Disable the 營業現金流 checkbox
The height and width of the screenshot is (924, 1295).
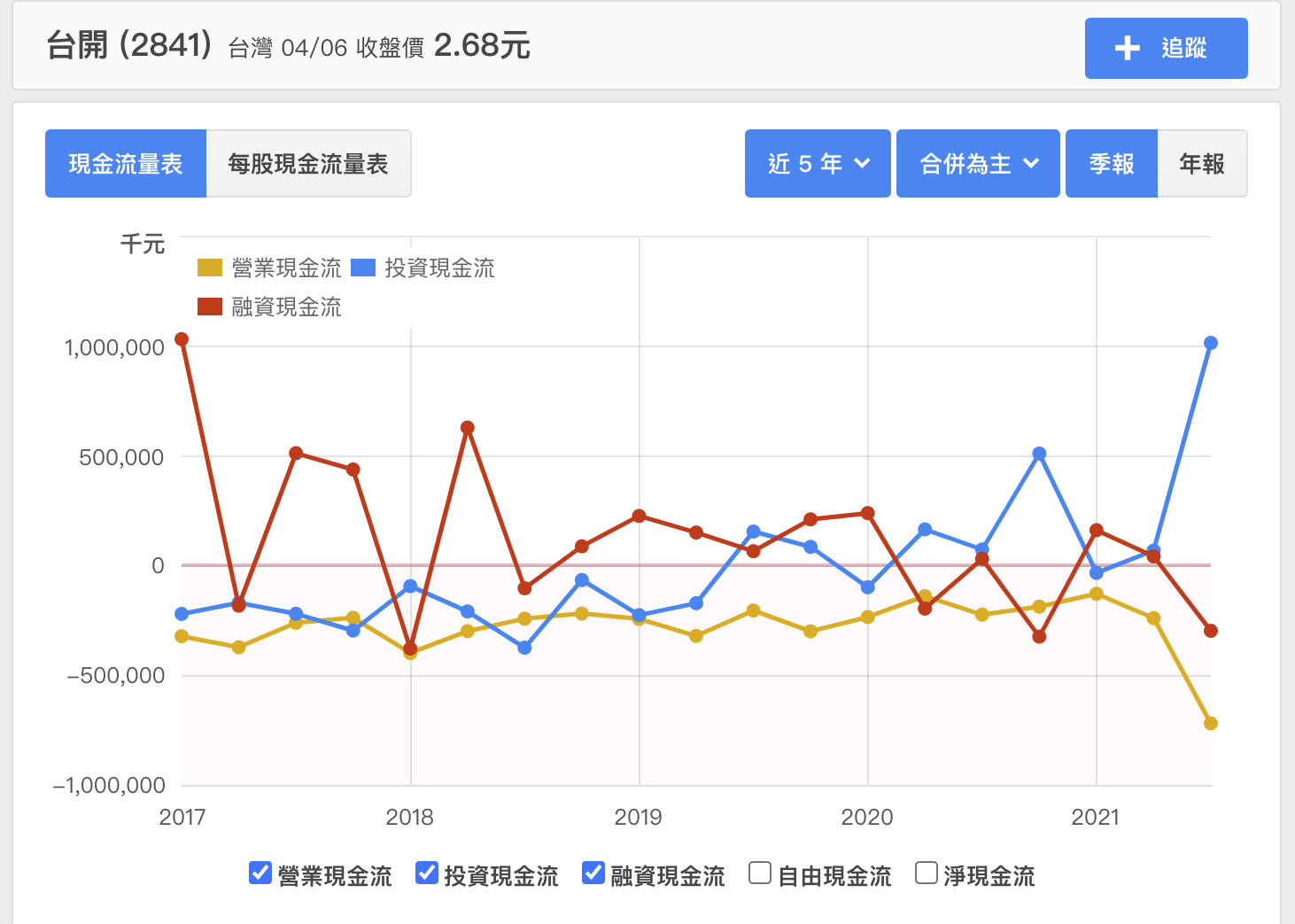260,873
